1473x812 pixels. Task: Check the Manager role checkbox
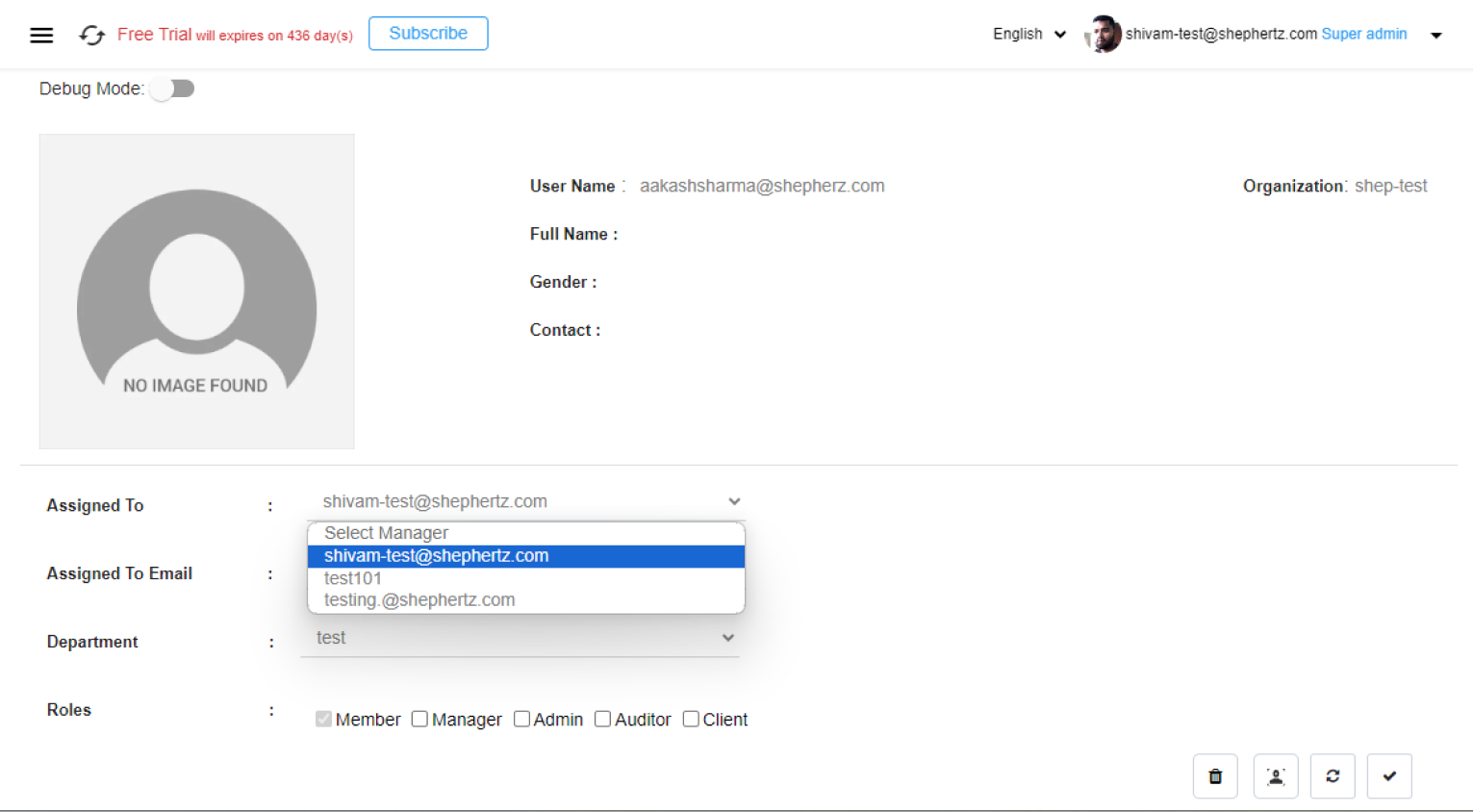coord(419,719)
